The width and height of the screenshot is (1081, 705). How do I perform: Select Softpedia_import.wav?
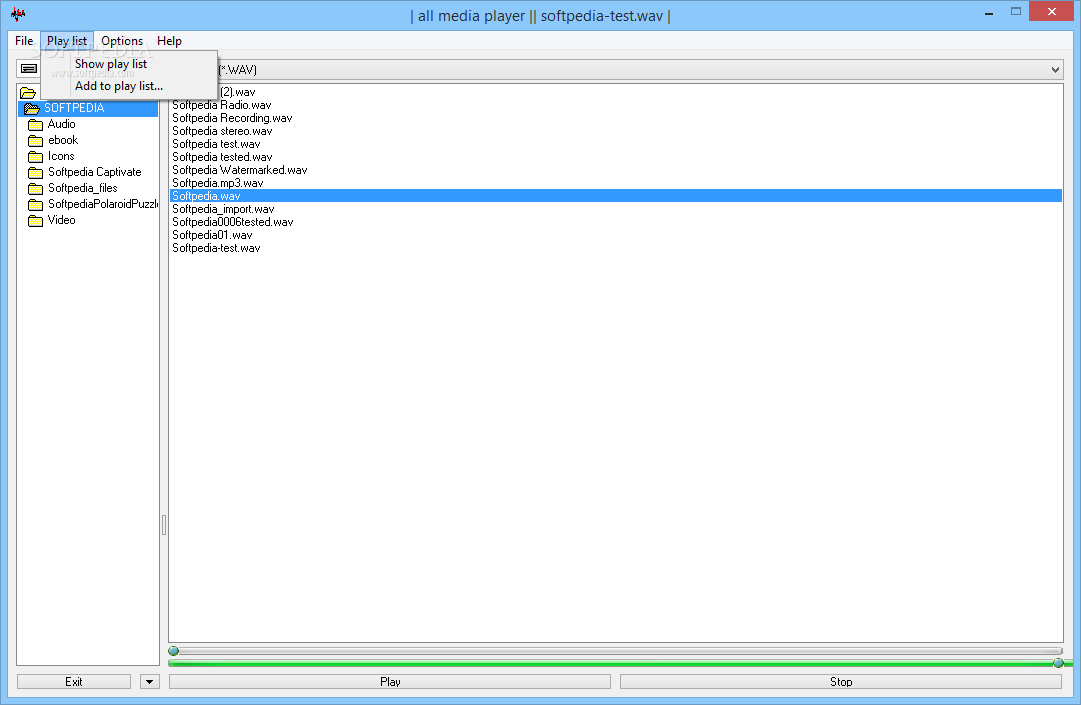(x=223, y=209)
